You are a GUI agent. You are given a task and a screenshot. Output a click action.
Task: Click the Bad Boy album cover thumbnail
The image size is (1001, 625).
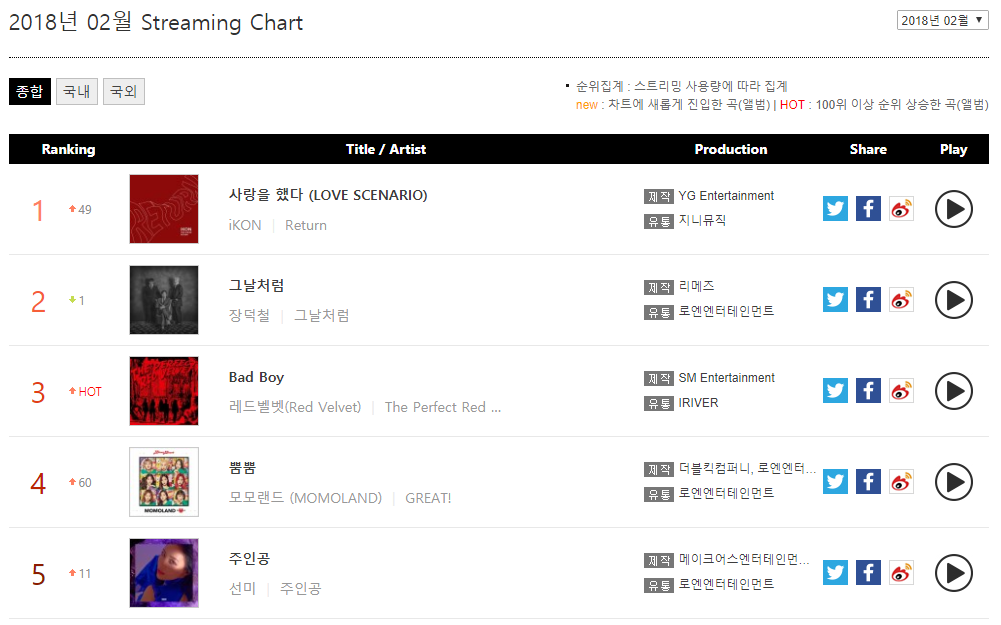click(164, 391)
